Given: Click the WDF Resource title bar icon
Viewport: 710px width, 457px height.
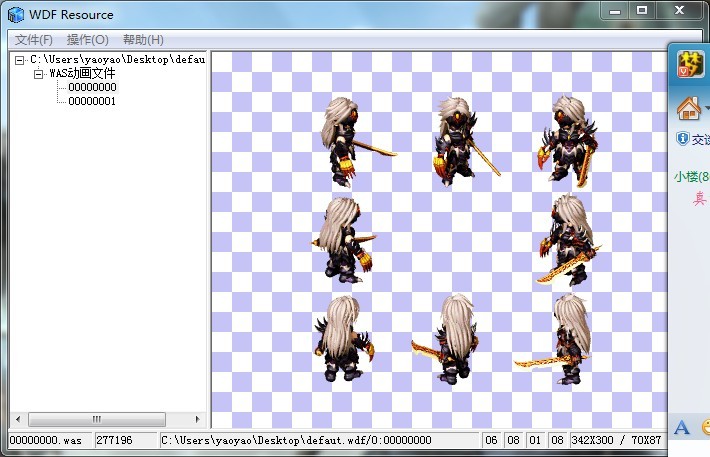Looking at the screenshot, I should click(x=16, y=14).
